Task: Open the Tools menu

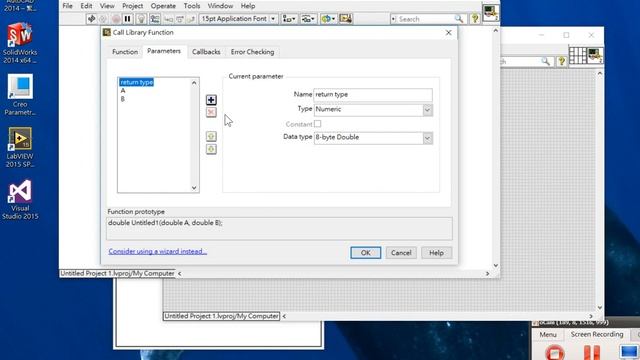Action: click(192, 6)
